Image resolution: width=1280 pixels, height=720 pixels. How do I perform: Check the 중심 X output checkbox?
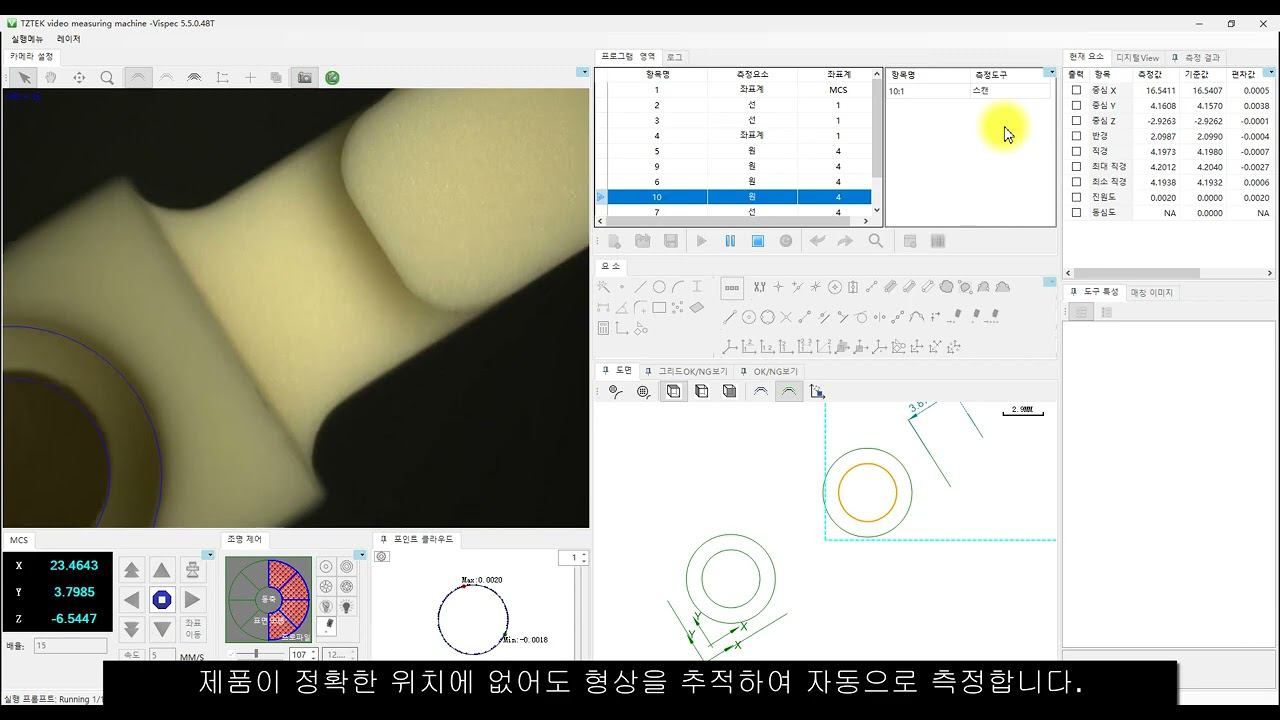1076,90
